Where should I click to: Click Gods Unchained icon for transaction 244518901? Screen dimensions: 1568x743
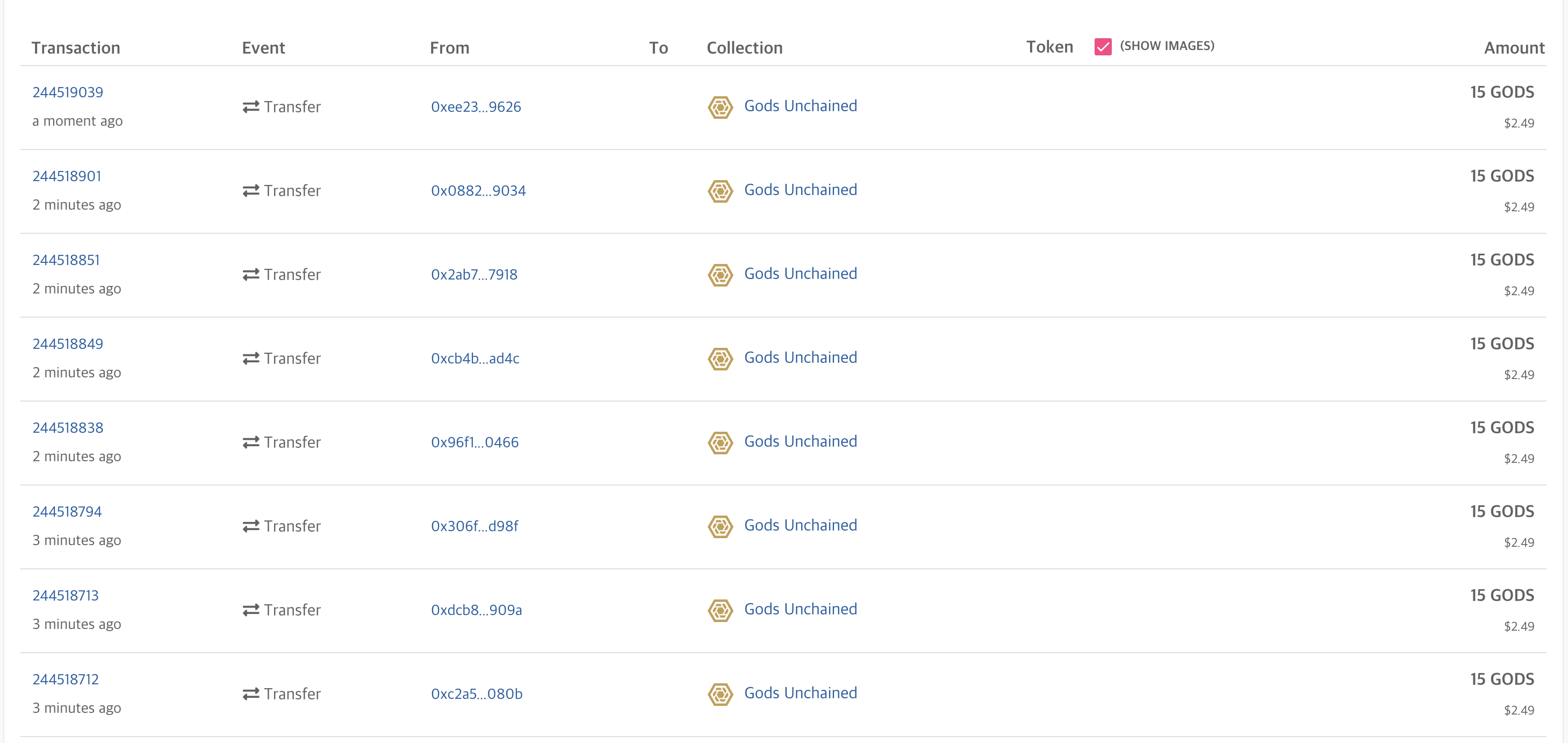click(720, 191)
